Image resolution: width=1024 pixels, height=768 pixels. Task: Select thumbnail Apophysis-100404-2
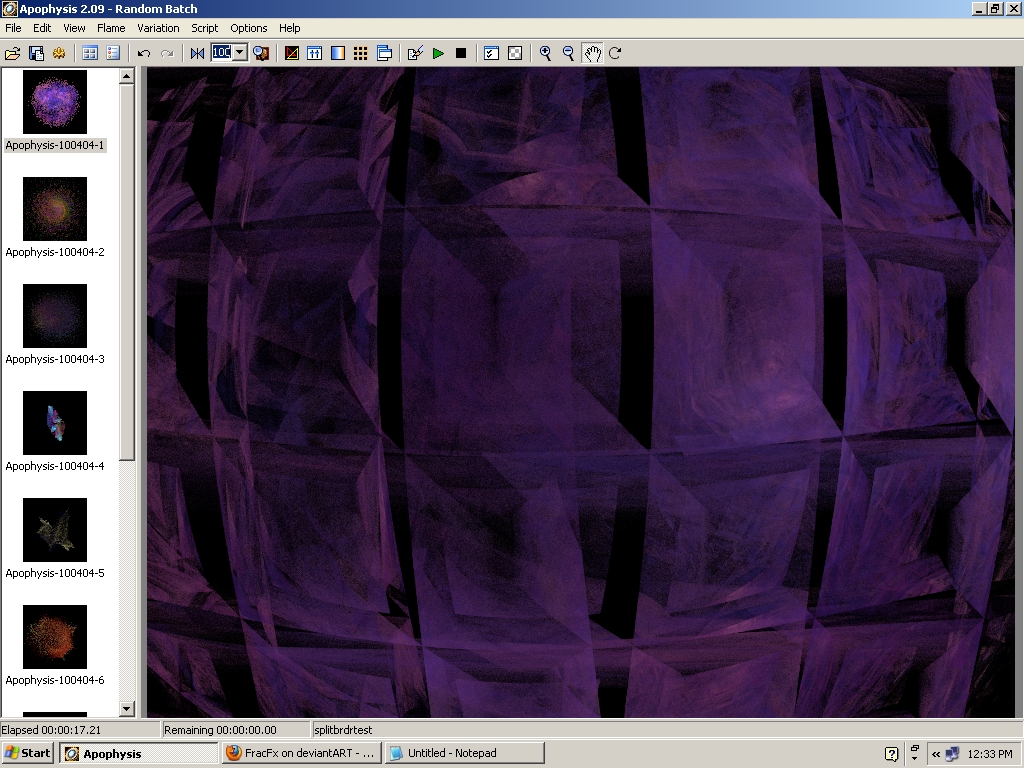[55, 209]
